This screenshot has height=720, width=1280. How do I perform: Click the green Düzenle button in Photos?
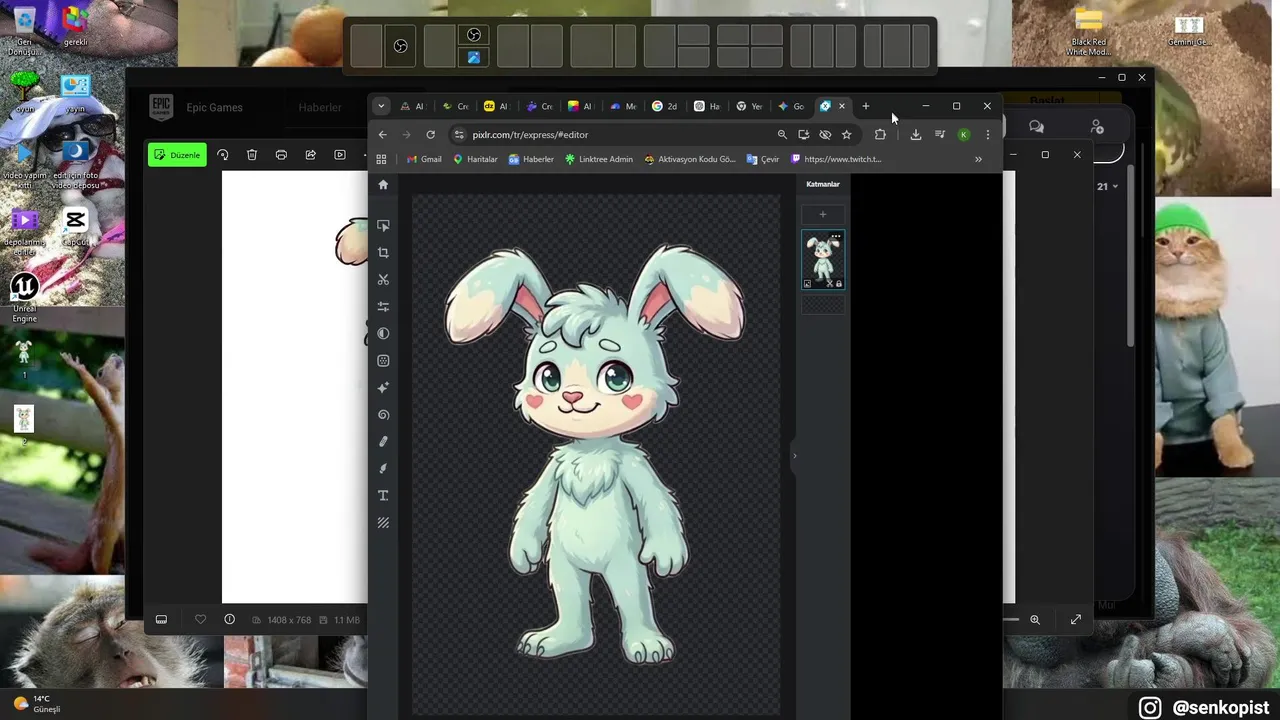(x=177, y=155)
